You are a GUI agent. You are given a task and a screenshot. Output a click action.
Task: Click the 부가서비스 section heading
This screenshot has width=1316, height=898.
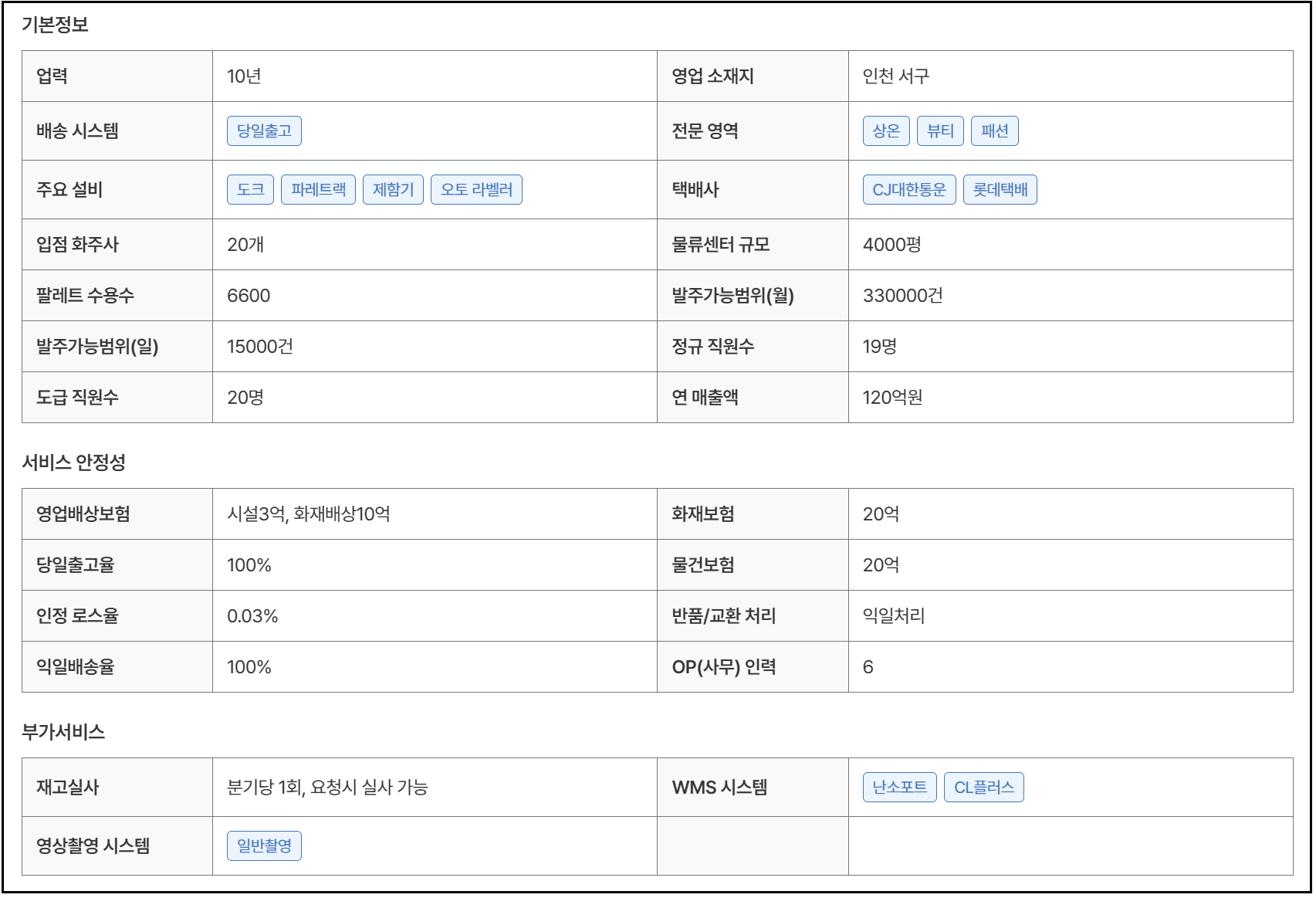[63, 732]
